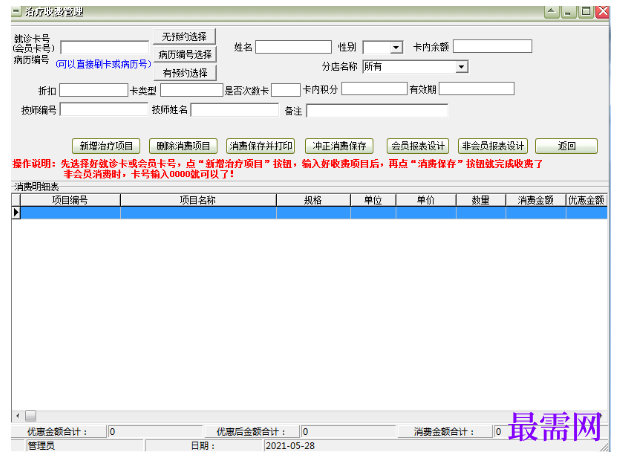
Task: Open 会员报表设计
Action: point(418,146)
